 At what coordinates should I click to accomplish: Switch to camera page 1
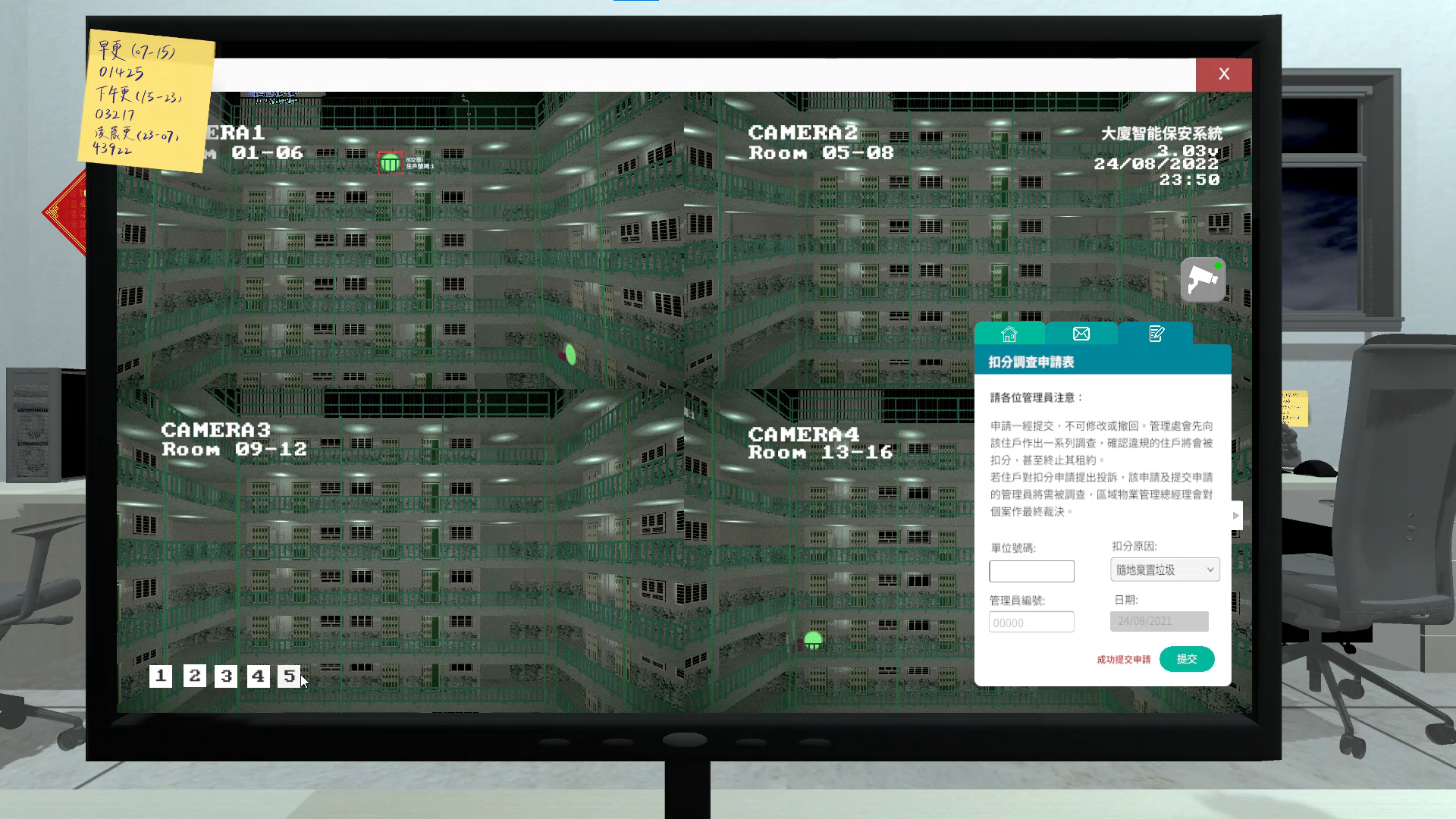[x=161, y=676]
